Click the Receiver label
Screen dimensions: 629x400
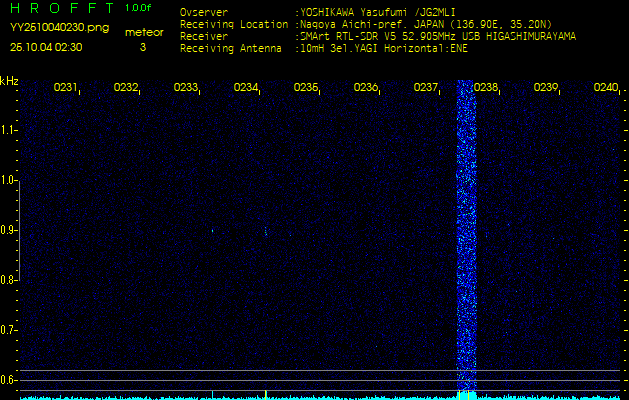coord(204,37)
